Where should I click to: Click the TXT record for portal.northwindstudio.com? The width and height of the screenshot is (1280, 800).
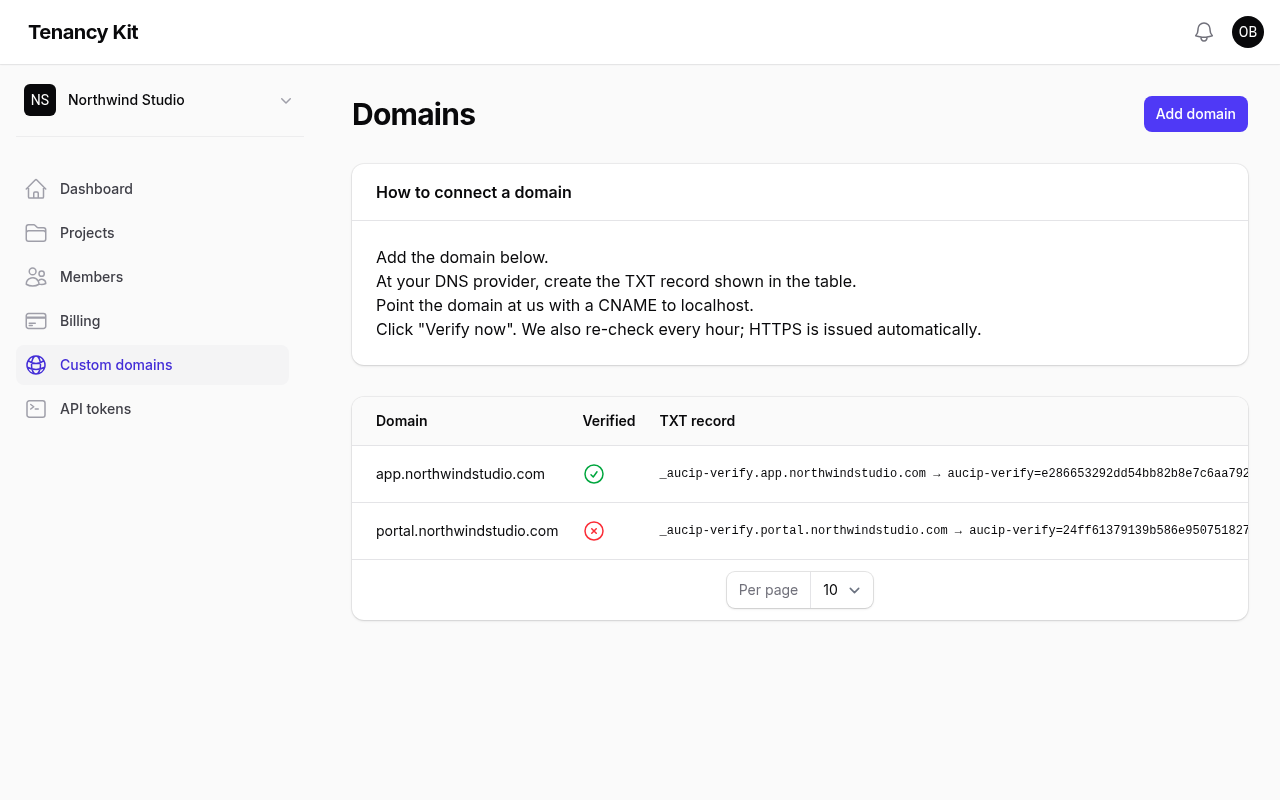tap(954, 531)
